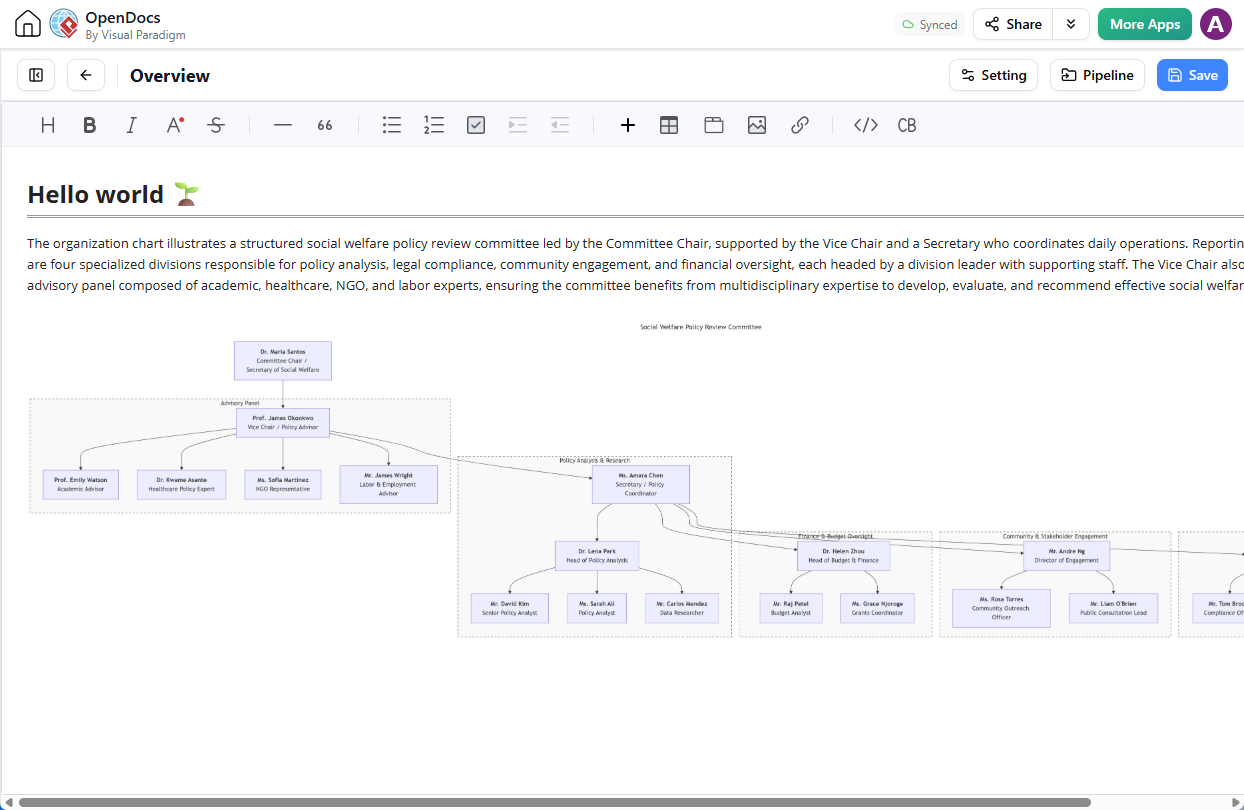The image size is (1244, 810).
Task: Toggle italic formatting
Action: (132, 125)
